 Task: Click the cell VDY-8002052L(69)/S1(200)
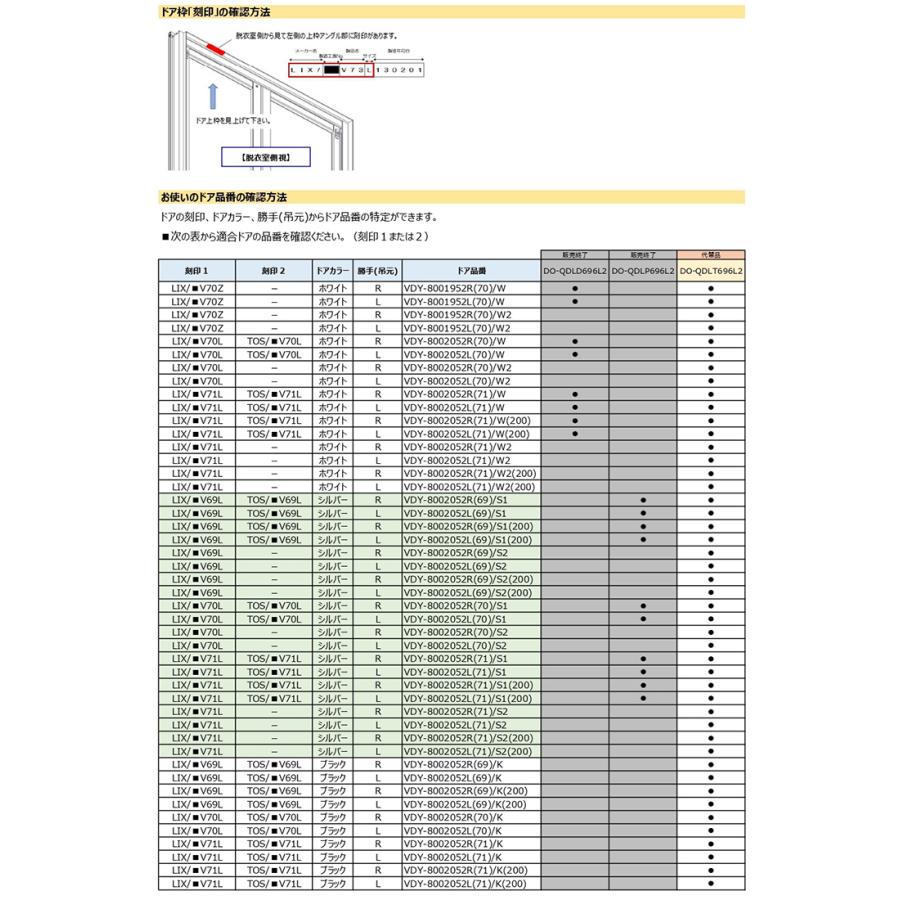(x=471, y=540)
